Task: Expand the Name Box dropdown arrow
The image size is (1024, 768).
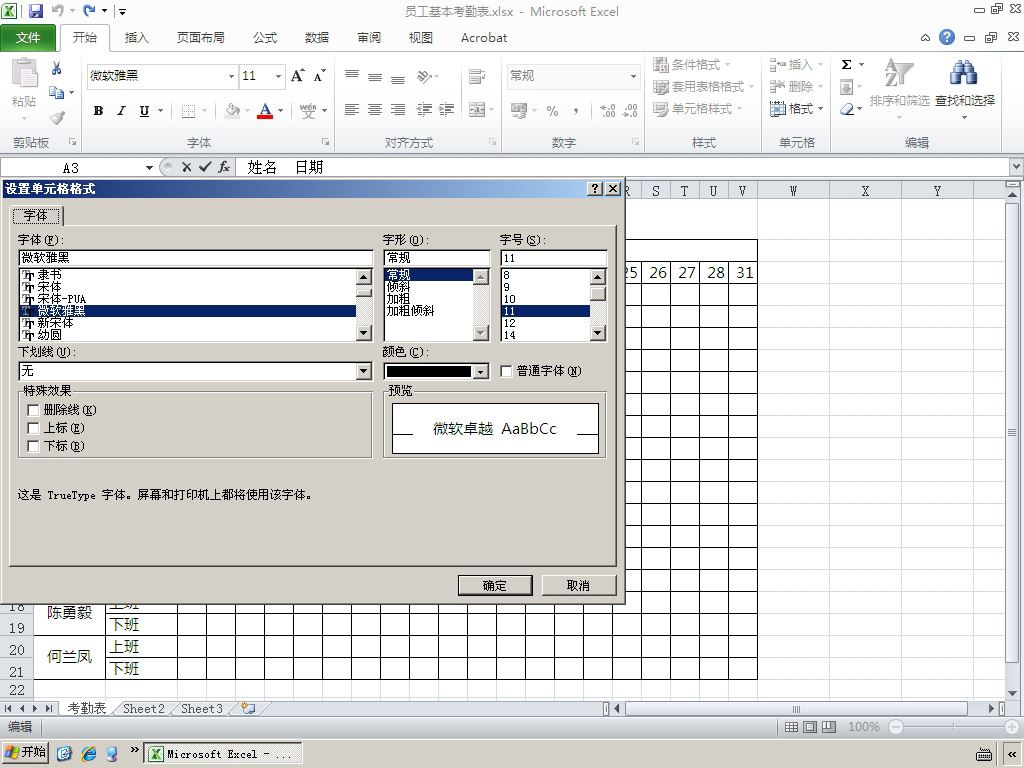Action: pos(149,168)
